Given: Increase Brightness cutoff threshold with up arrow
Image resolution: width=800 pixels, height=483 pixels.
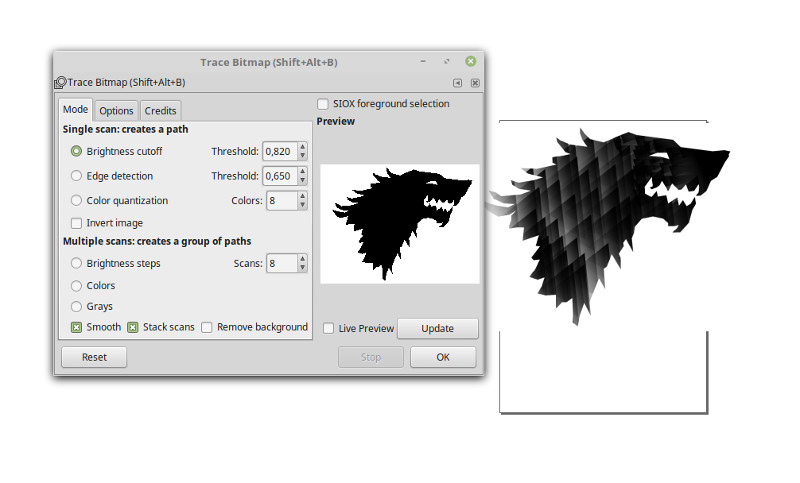Looking at the screenshot, I should 303,147.
